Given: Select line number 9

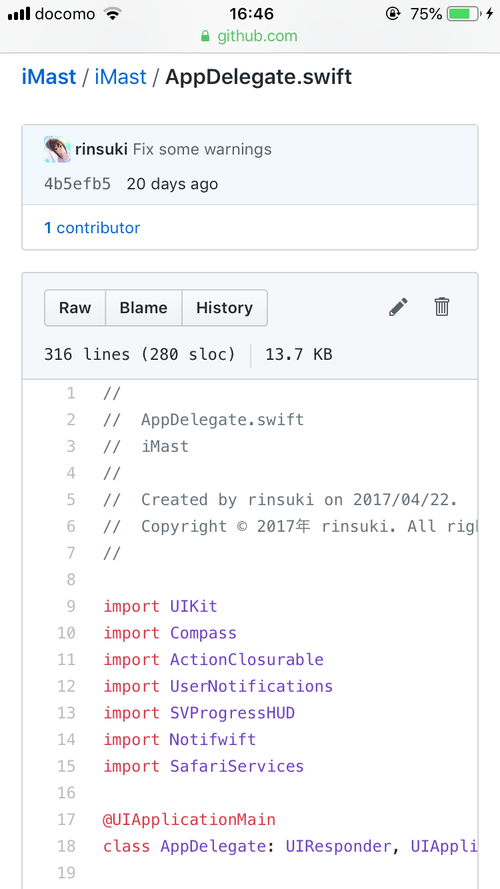Looking at the screenshot, I should tap(71, 606).
